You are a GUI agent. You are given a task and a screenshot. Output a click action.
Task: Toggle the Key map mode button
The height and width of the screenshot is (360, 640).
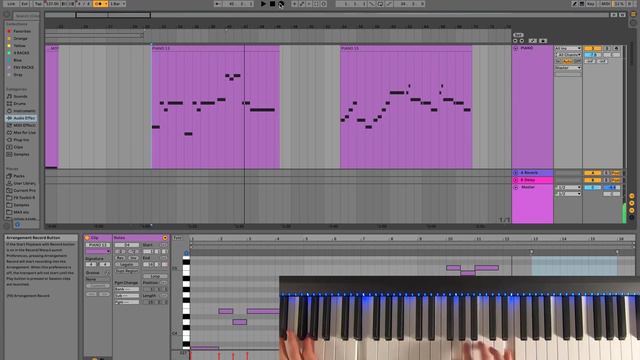(591, 4)
